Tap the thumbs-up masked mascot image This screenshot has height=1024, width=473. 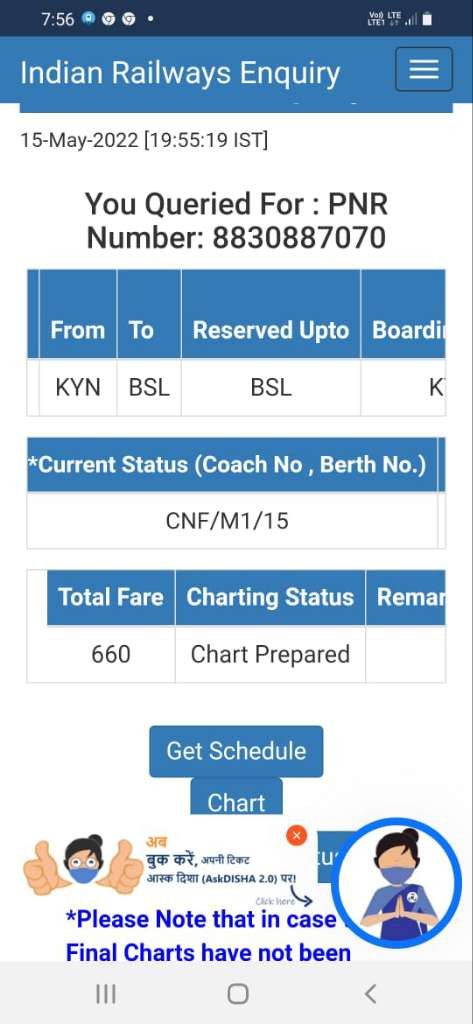pyautogui.click(x=84, y=865)
